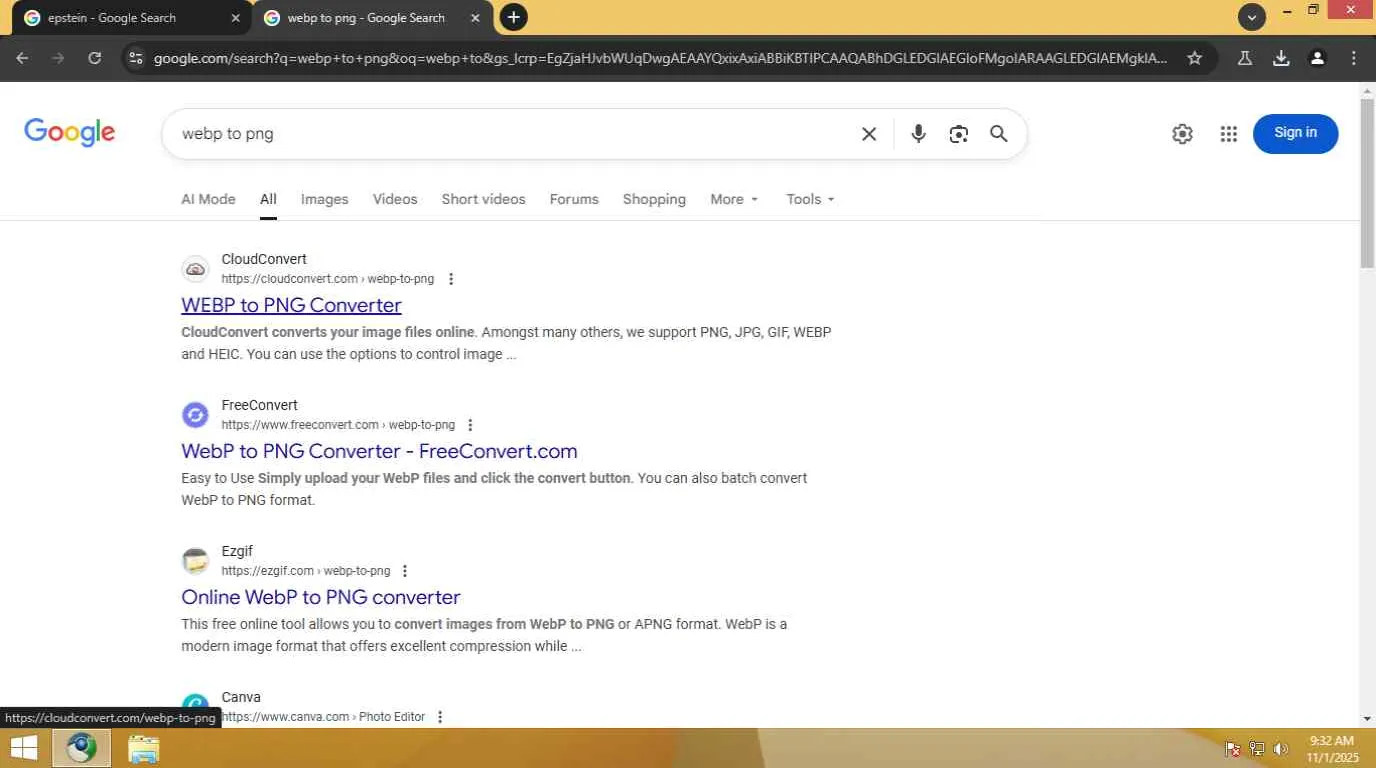Click the scrollbar up arrow
1376x768 pixels.
coord(1367,91)
